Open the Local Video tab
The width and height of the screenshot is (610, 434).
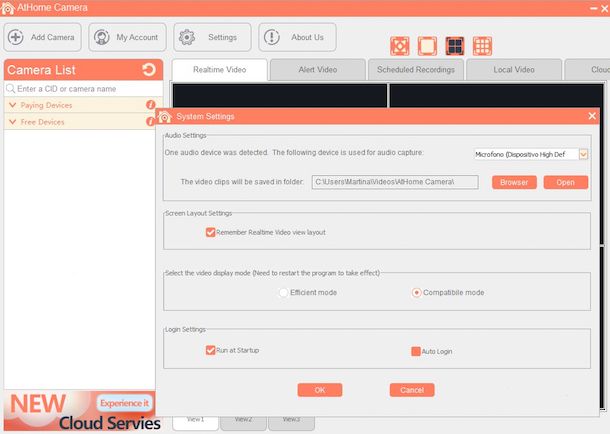coord(514,70)
